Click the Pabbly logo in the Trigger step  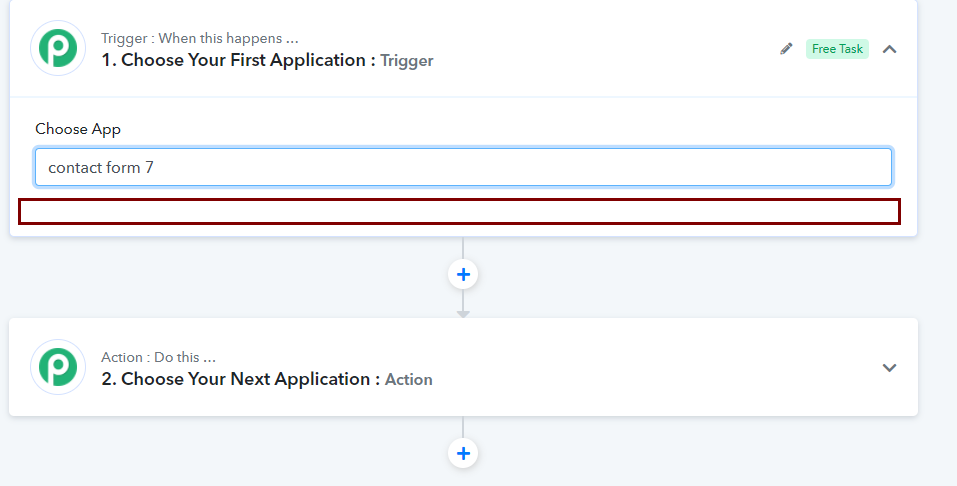(x=58, y=48)
